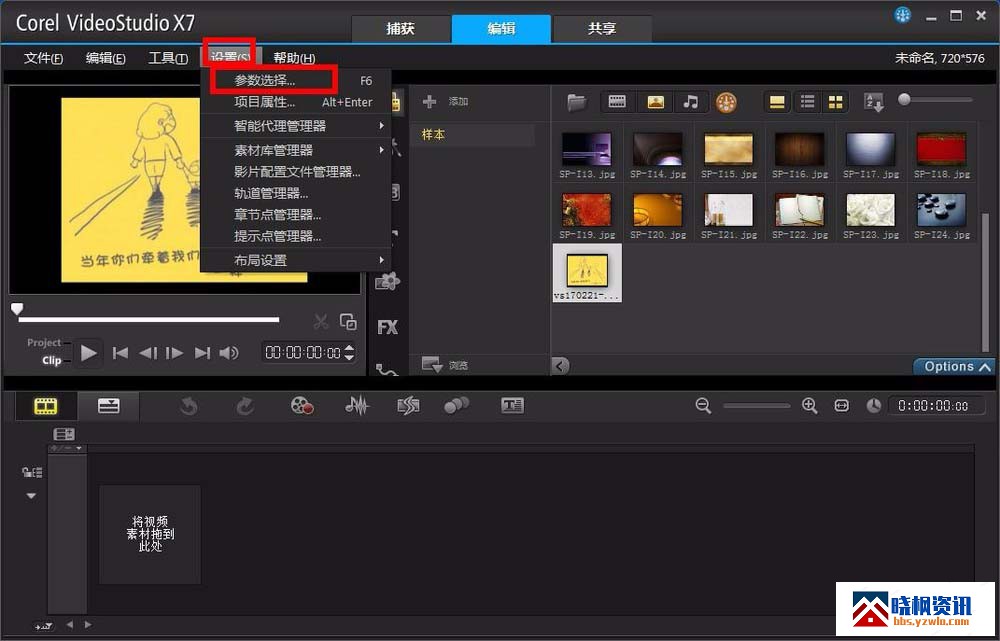
Task: Switch to Storyboard view
Action: point(46,406)
